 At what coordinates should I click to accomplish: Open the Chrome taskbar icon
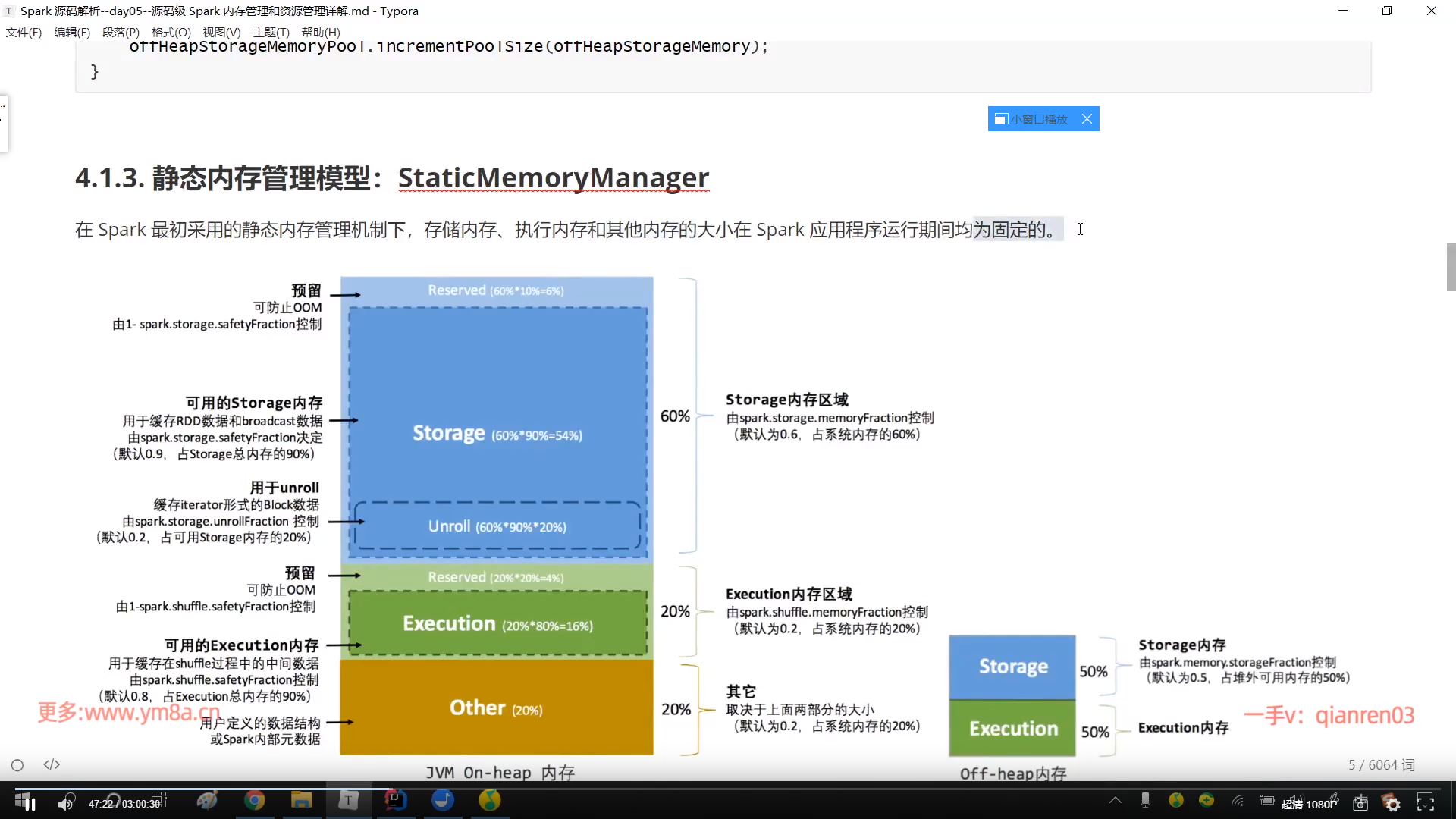(255, 800)
